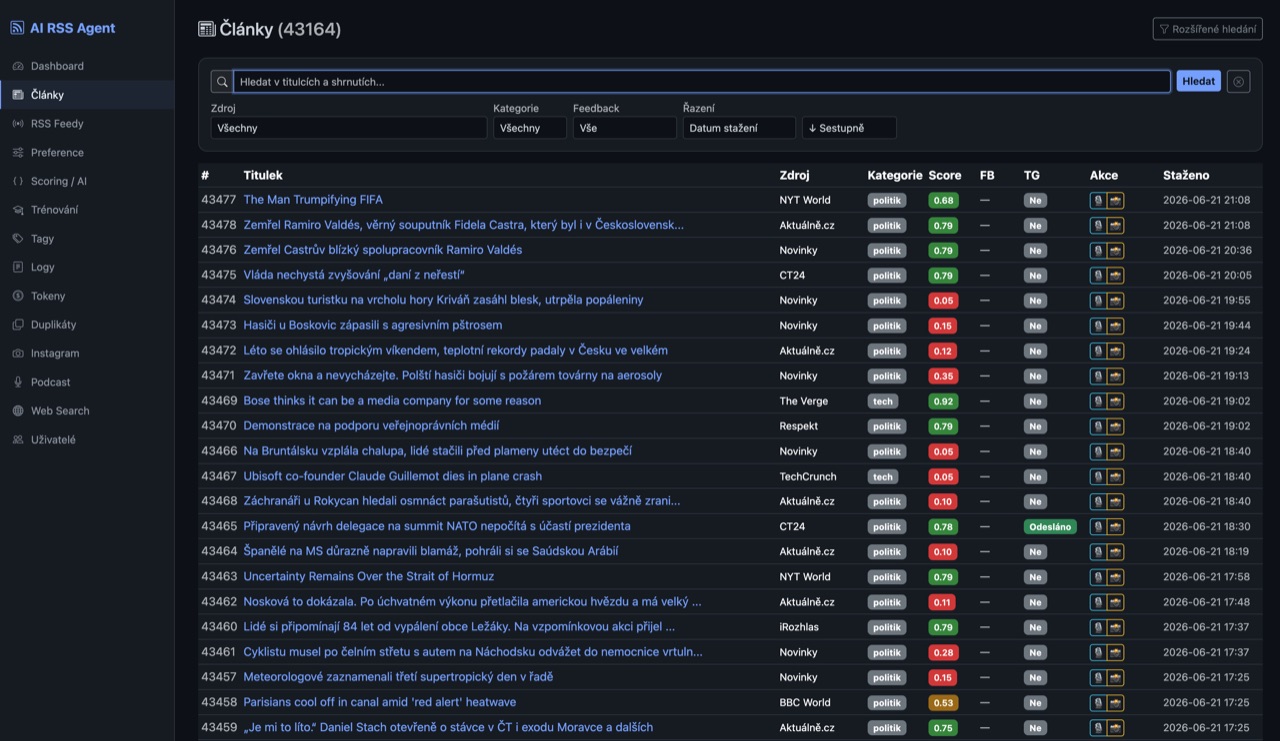Open Scoring / AI via its braces icon
Screen dimensions: 1280x741
tap(18, 181)
